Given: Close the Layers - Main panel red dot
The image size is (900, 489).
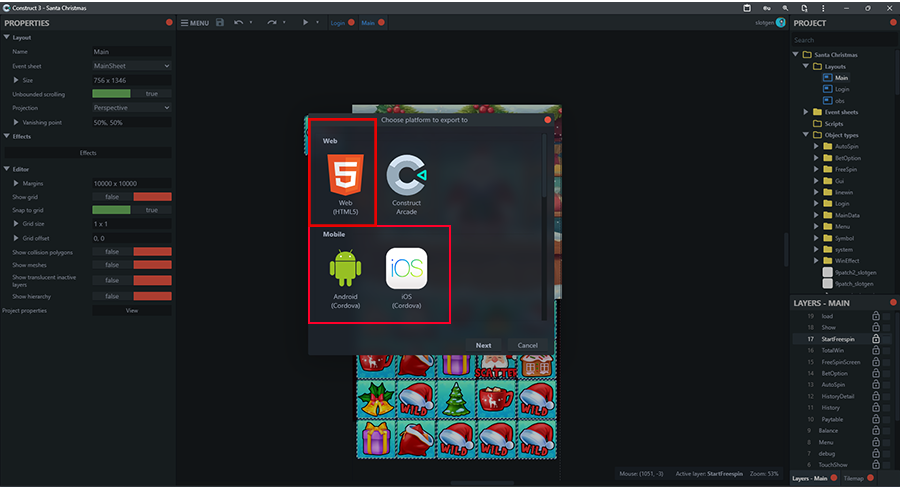Looking at the screenshot, I should [893, 302].
